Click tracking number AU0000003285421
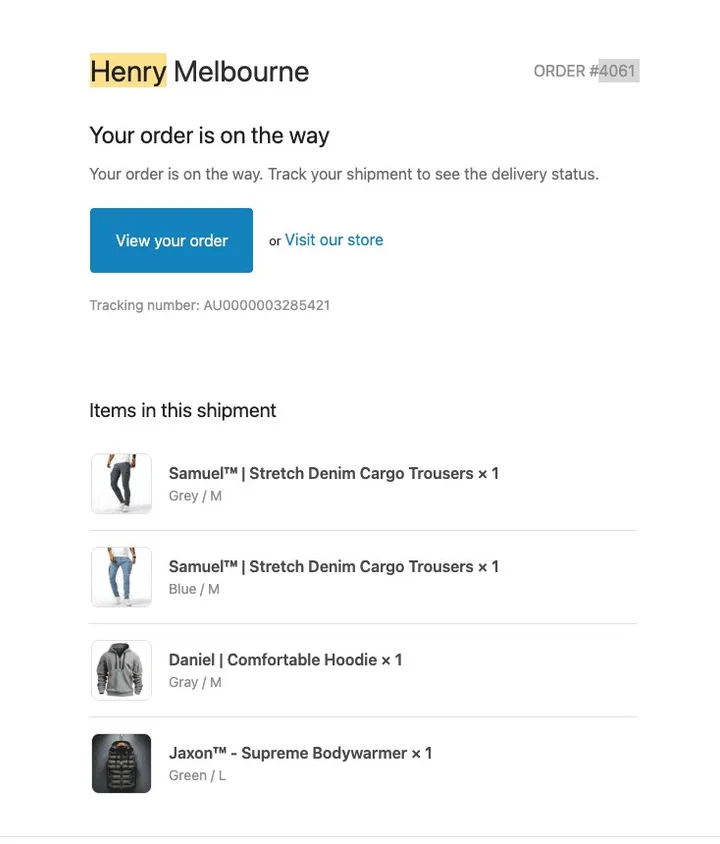The height and width of the screenshot is (844, 720). click(x=266, y=305)
